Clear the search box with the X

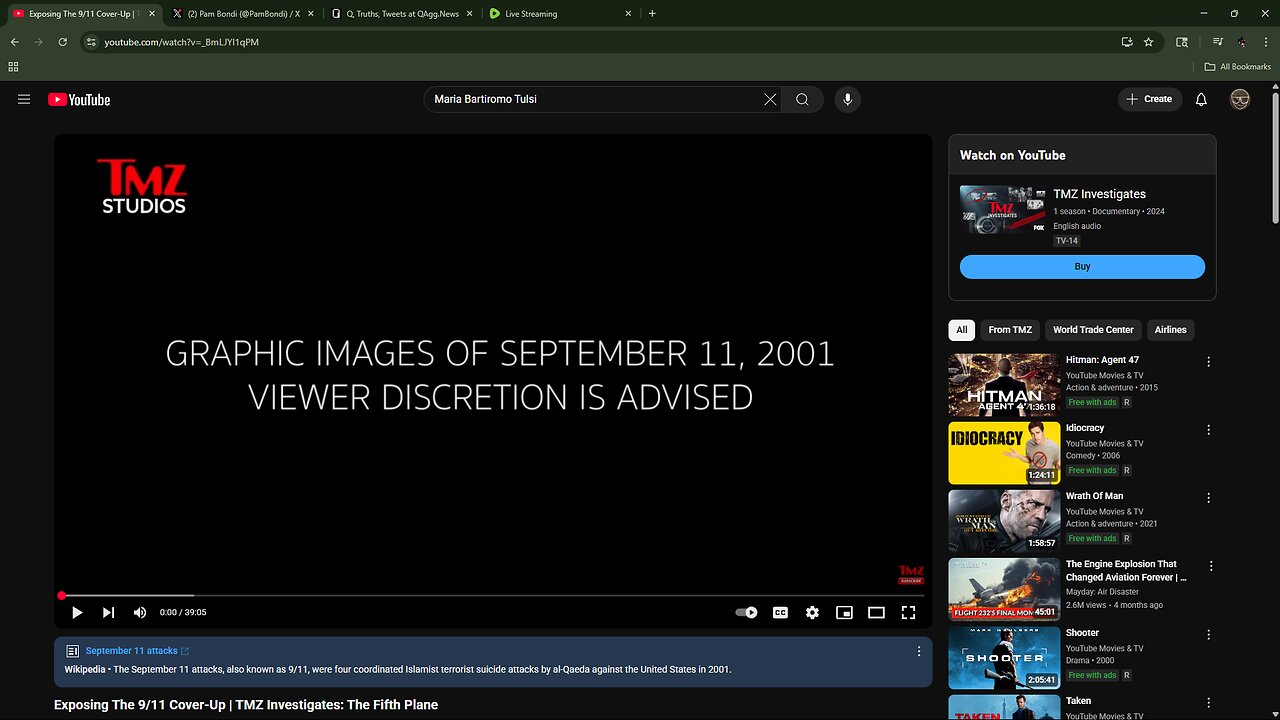[770, 99]
